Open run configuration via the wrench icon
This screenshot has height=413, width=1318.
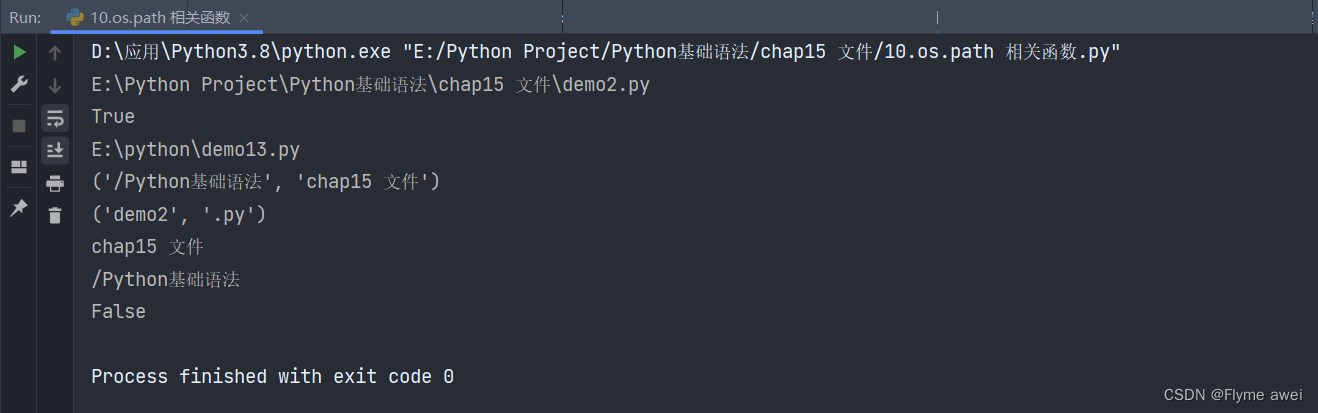point(19,85)
